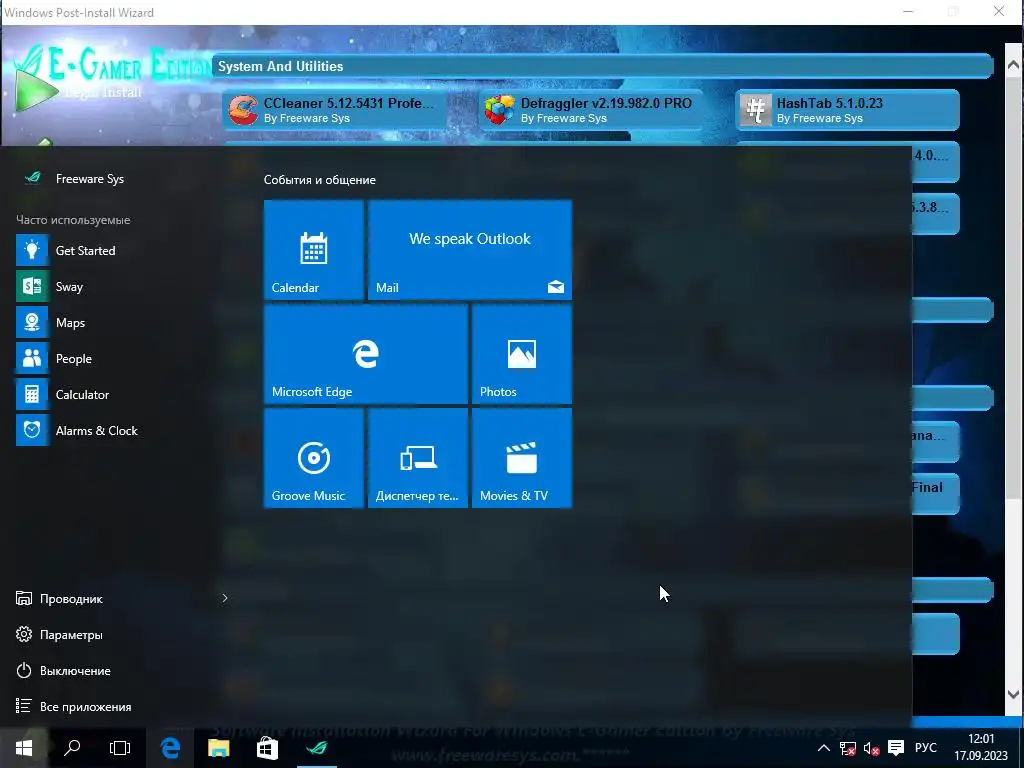
Task: Select CCleaner 5.12.5431 Professional entry
Action: point(335,110)
